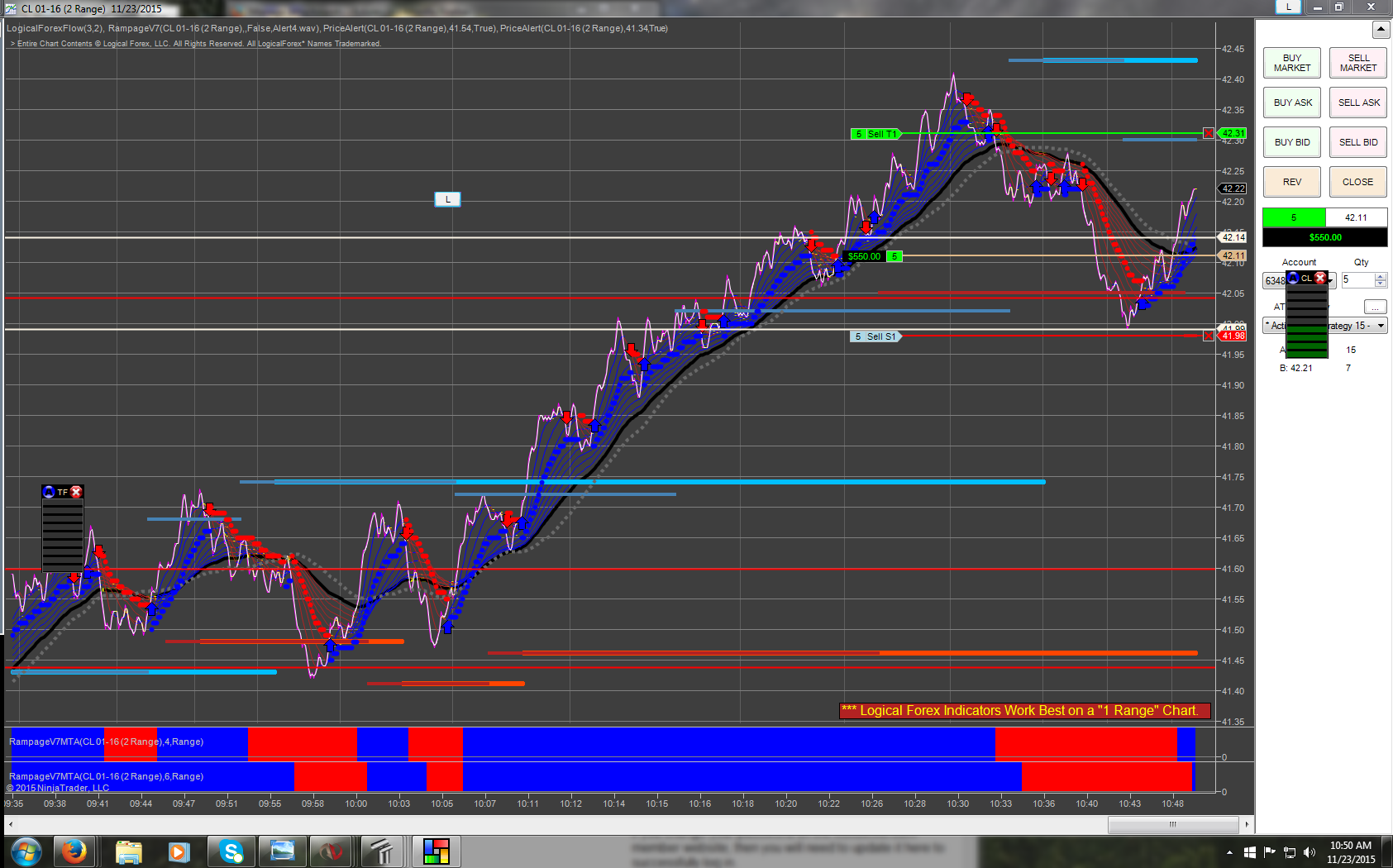This screenshot has width=1393, height=868.
Task: Click the SELL MARKET button
Action: [1358, 63]
